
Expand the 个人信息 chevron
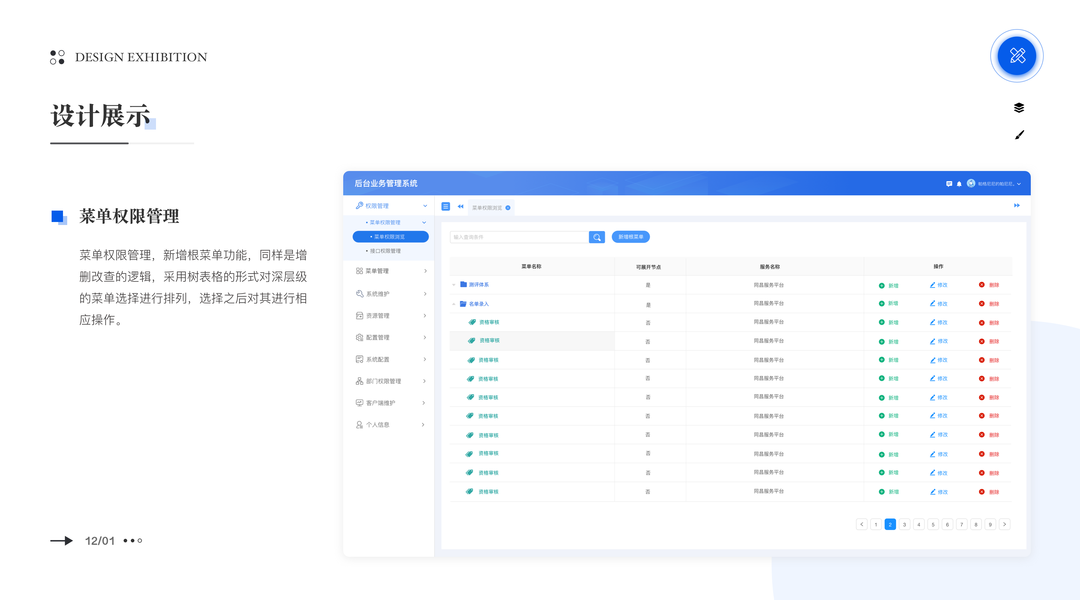[x=423, y=425]
